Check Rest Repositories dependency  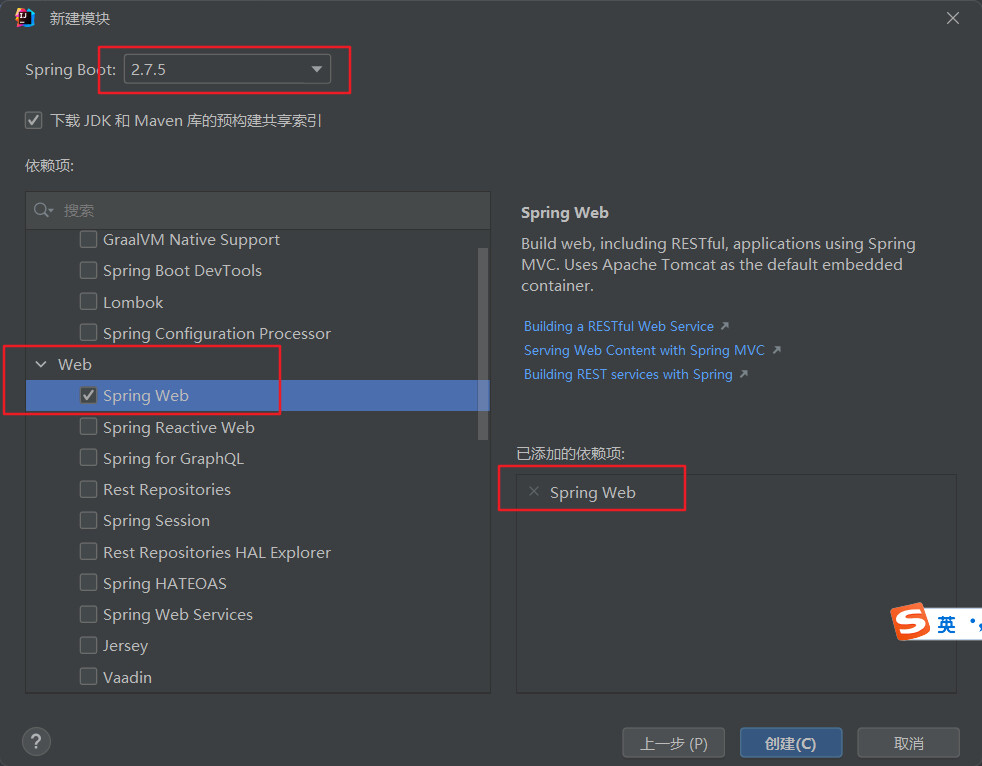pyautogui.click(x=88, y=489)
